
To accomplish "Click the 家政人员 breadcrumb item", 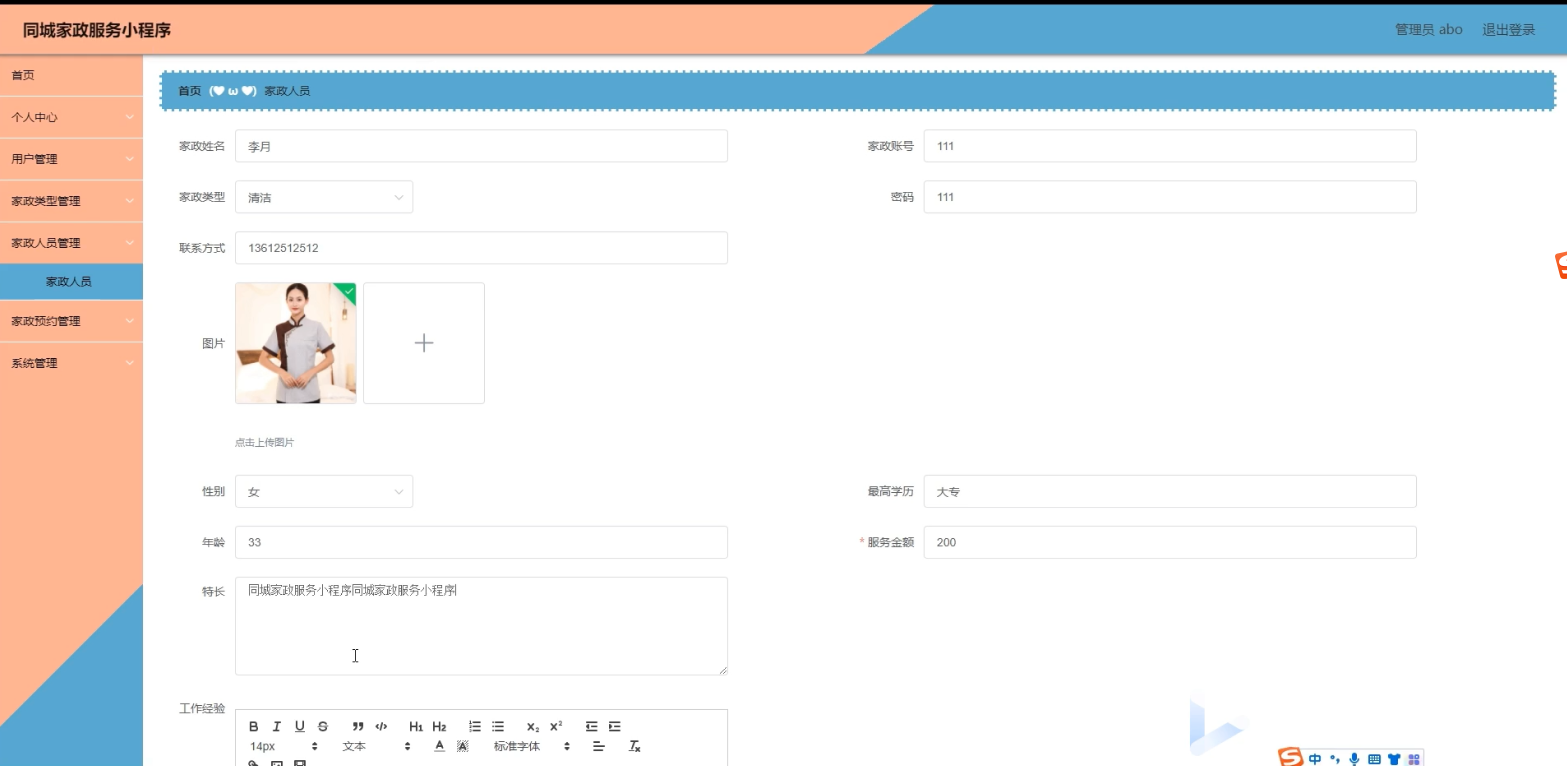I will click(287, 91).
